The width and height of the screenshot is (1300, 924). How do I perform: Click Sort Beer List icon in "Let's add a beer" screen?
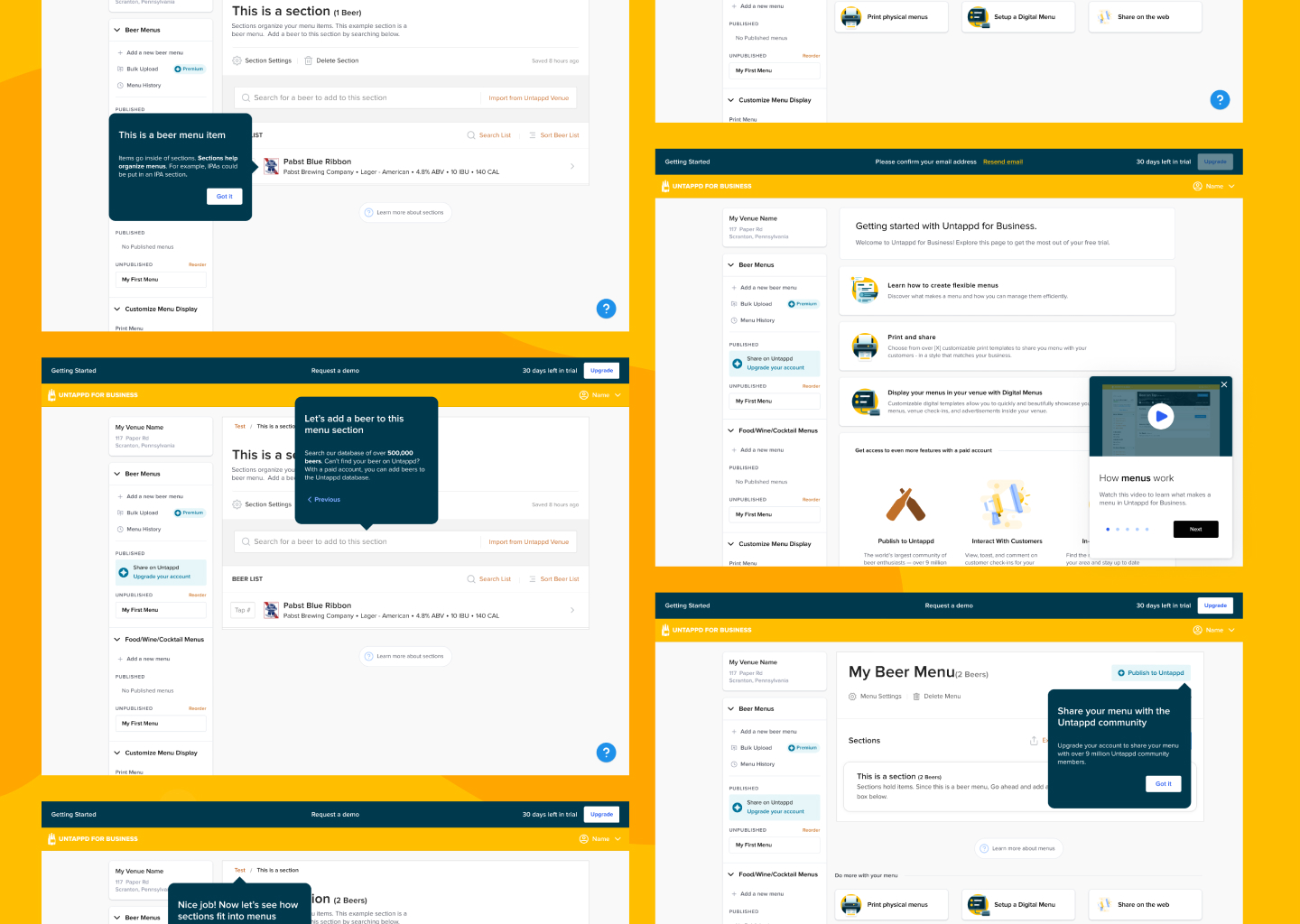click(x=533, y=579)
